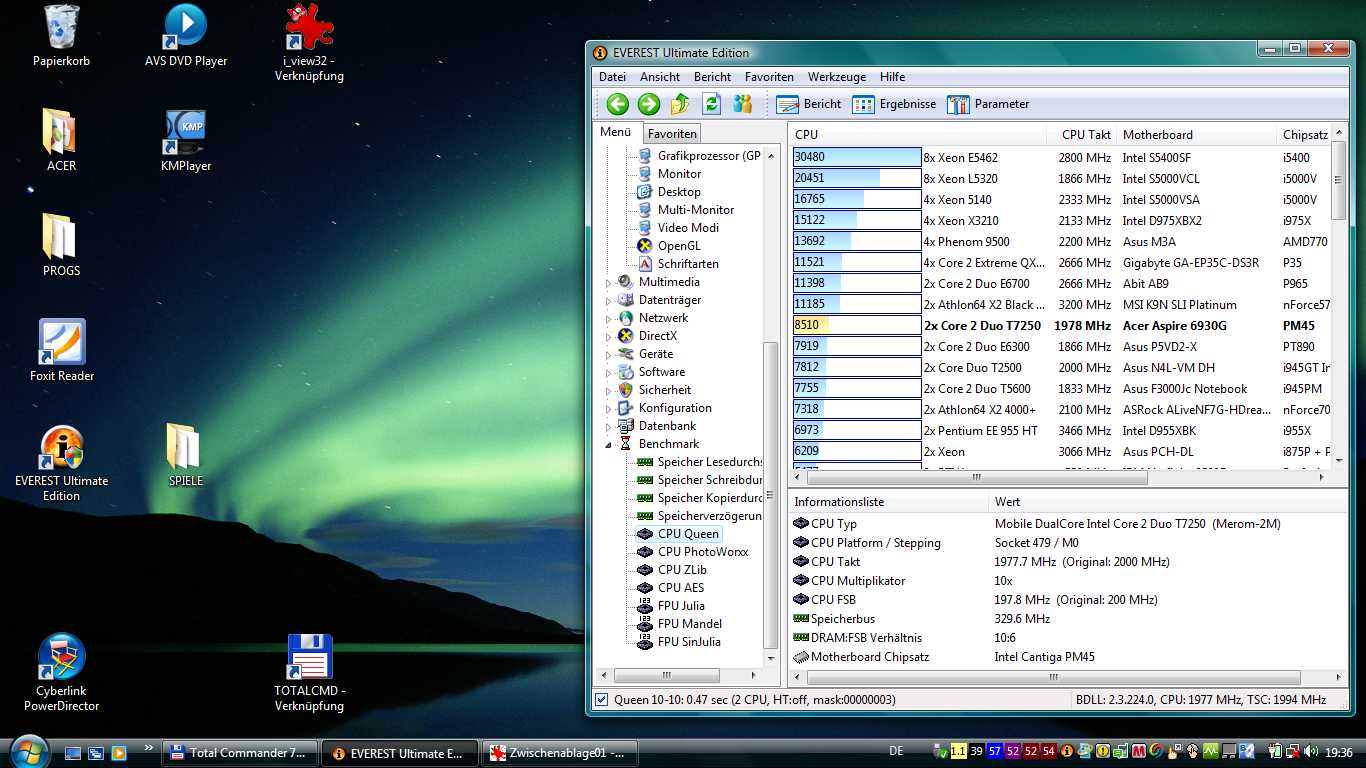This screenshot has width=1366, height=768.
Task: Switch to the Favoriten tab
Action: (672, 134)
